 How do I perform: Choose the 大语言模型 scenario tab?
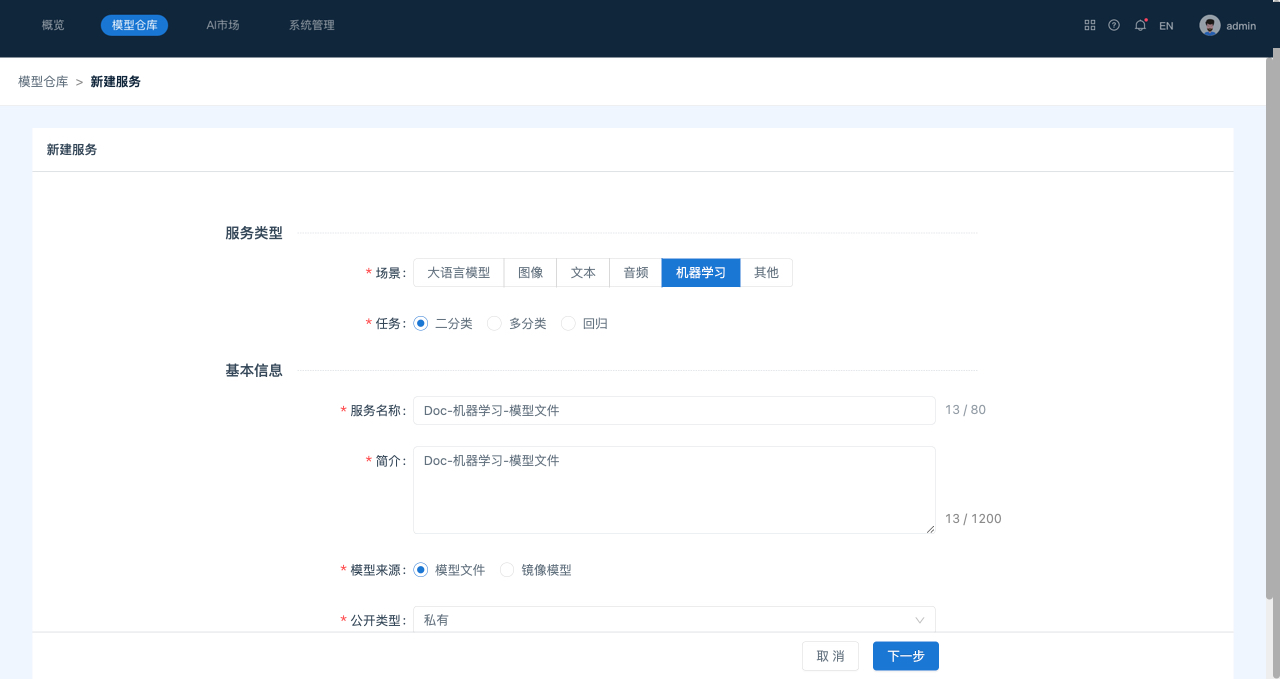[458, 272]
